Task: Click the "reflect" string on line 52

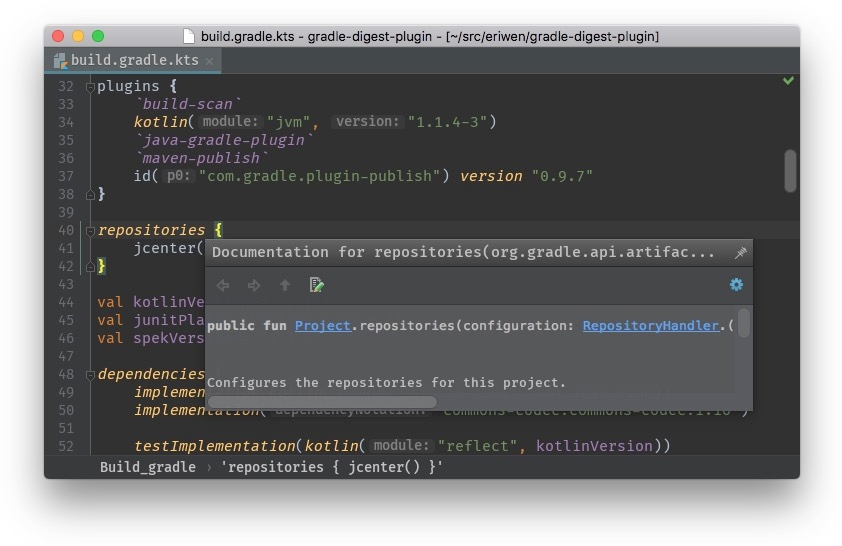Action: pyautogui.click(x=477, y=446)
